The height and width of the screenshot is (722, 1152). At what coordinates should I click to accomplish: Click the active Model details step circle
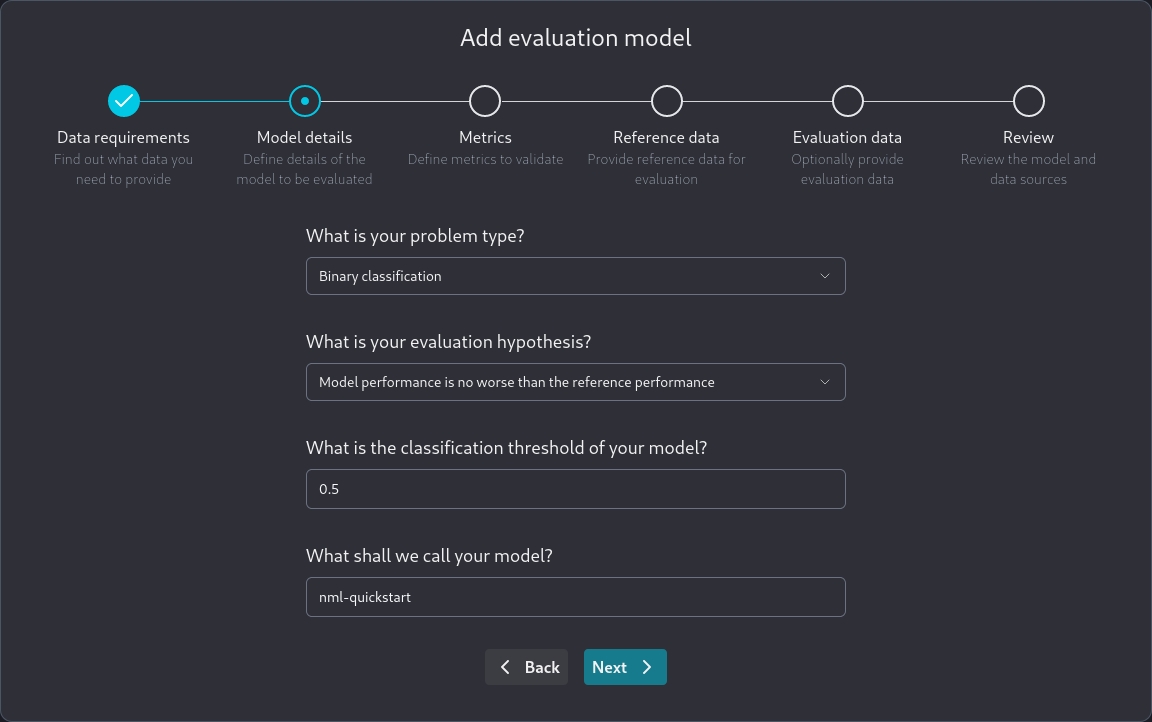click(x=305, y=101)
